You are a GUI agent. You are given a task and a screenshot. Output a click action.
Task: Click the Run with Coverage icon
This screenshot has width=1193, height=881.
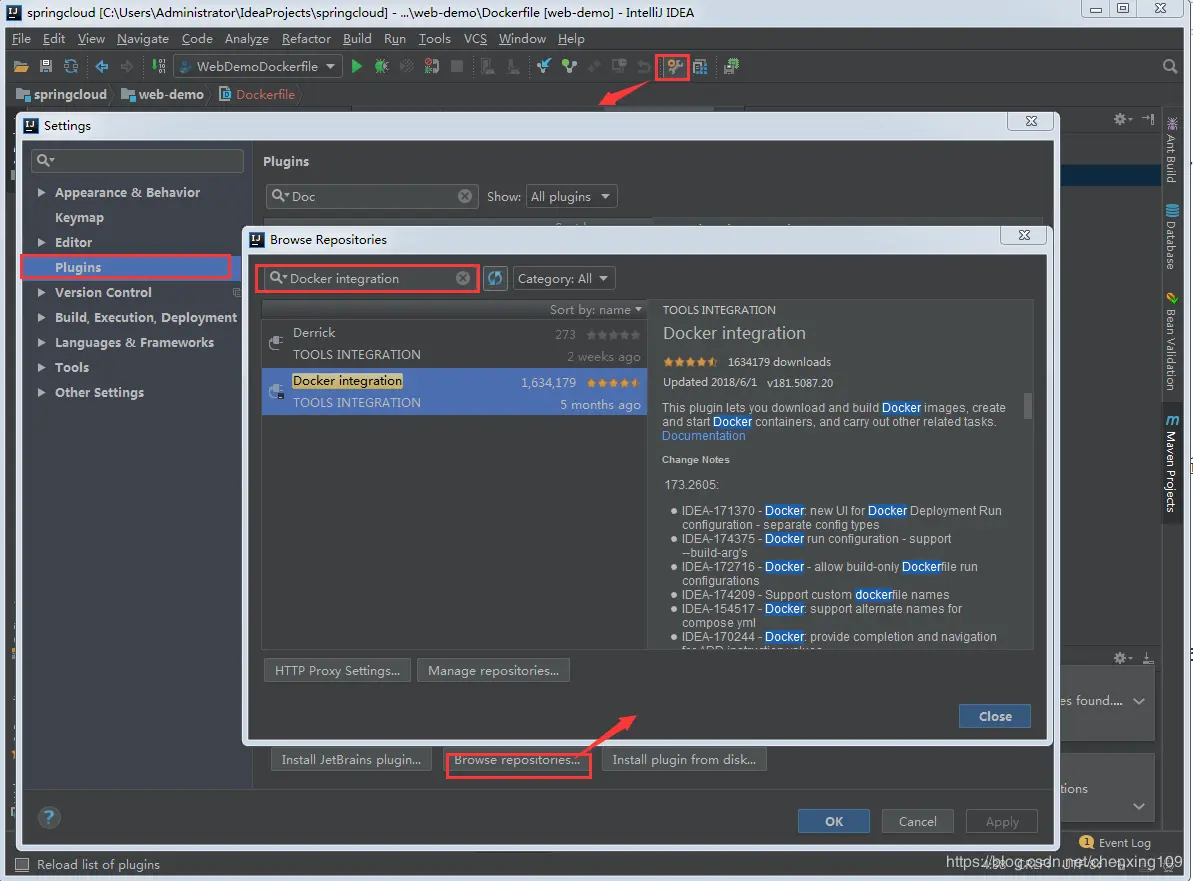pyautogui.click(x=407, y=67)
